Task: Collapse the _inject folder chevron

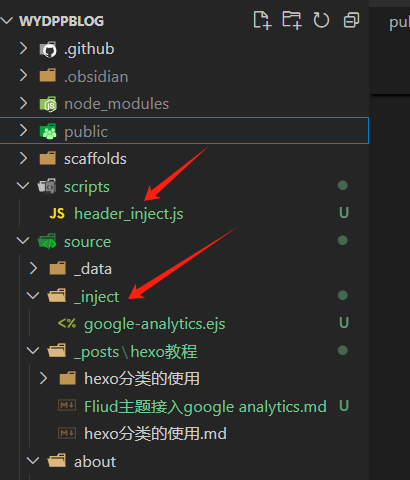Action: pos(33,295)
